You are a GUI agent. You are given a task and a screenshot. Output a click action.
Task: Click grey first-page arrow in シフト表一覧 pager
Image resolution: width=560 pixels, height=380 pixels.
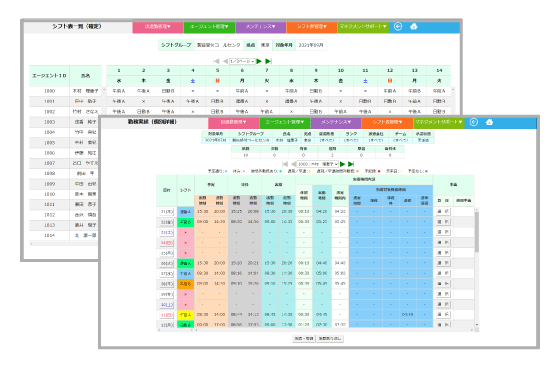click(x=216, y=61)
